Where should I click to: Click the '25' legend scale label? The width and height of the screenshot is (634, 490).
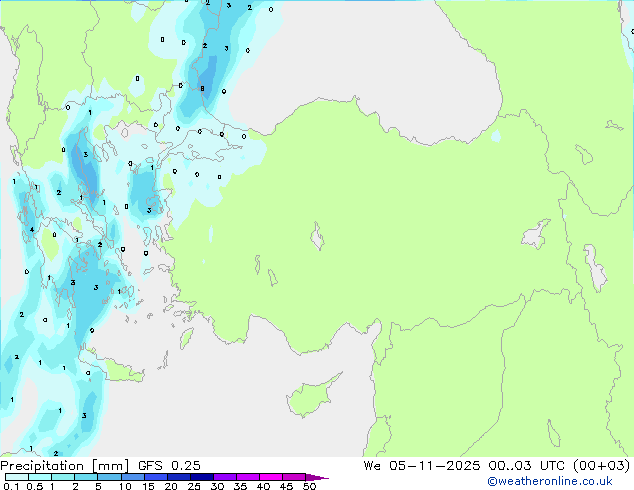tap(194, 486)
